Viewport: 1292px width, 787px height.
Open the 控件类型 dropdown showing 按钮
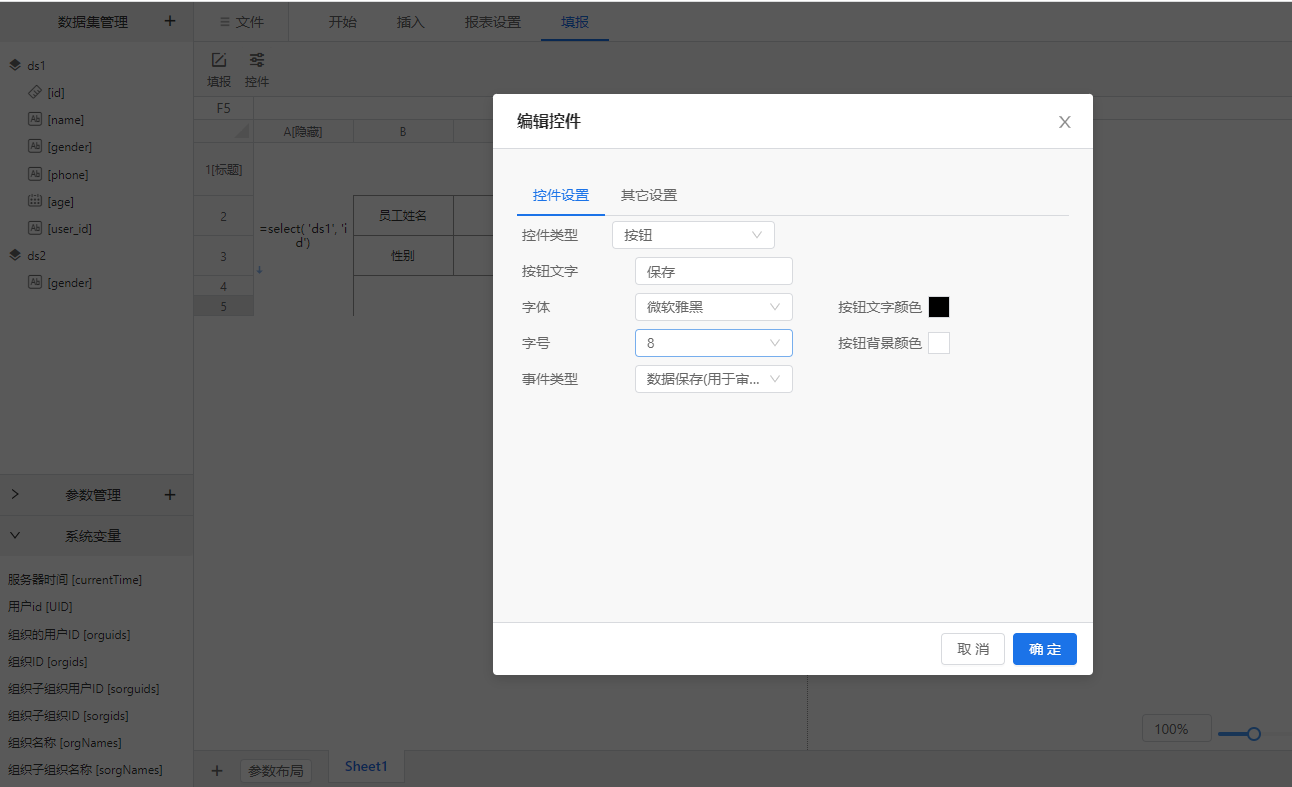click(693, 235)
